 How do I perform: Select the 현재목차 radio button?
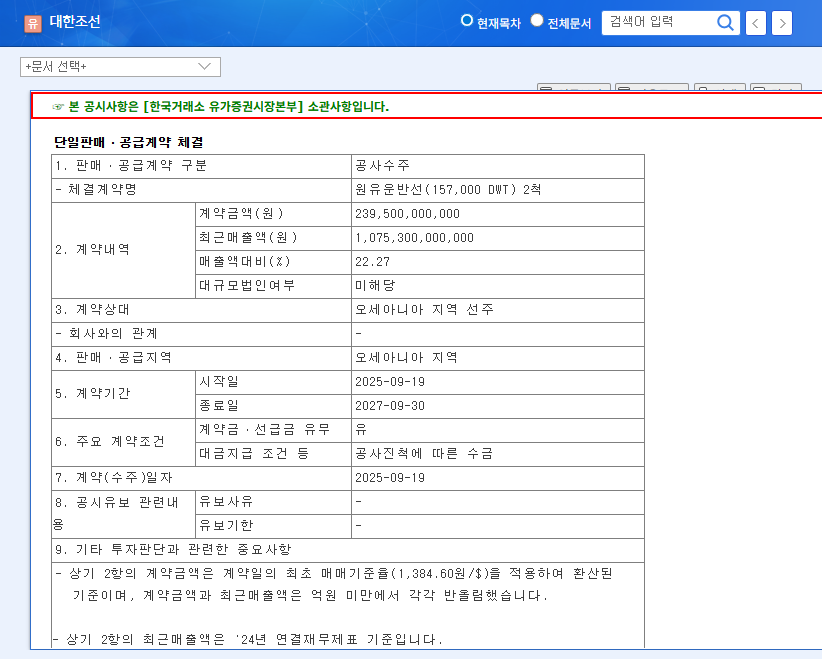coord(467,20)
